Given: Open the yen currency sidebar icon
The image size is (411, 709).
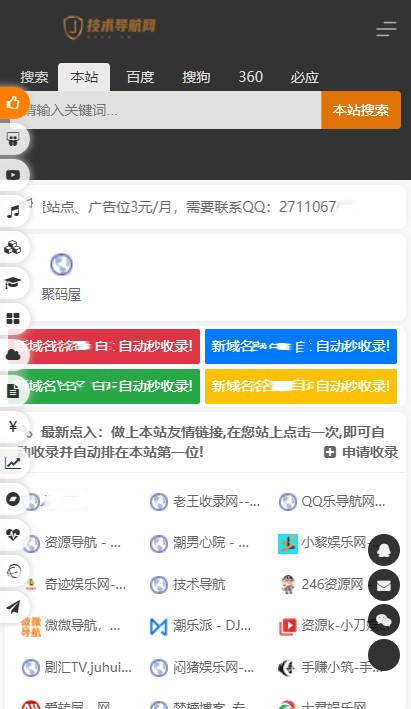Looking at the screenshot, I should (x=13, y=426).
